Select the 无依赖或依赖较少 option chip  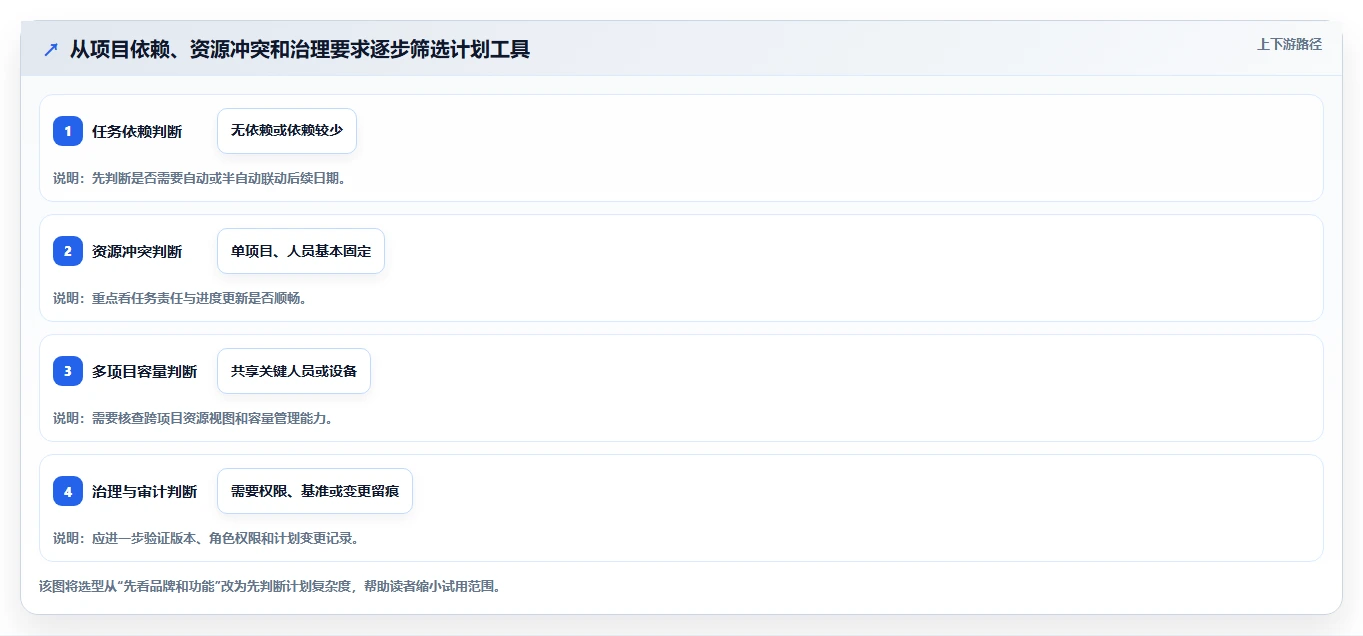click(287, 131)
